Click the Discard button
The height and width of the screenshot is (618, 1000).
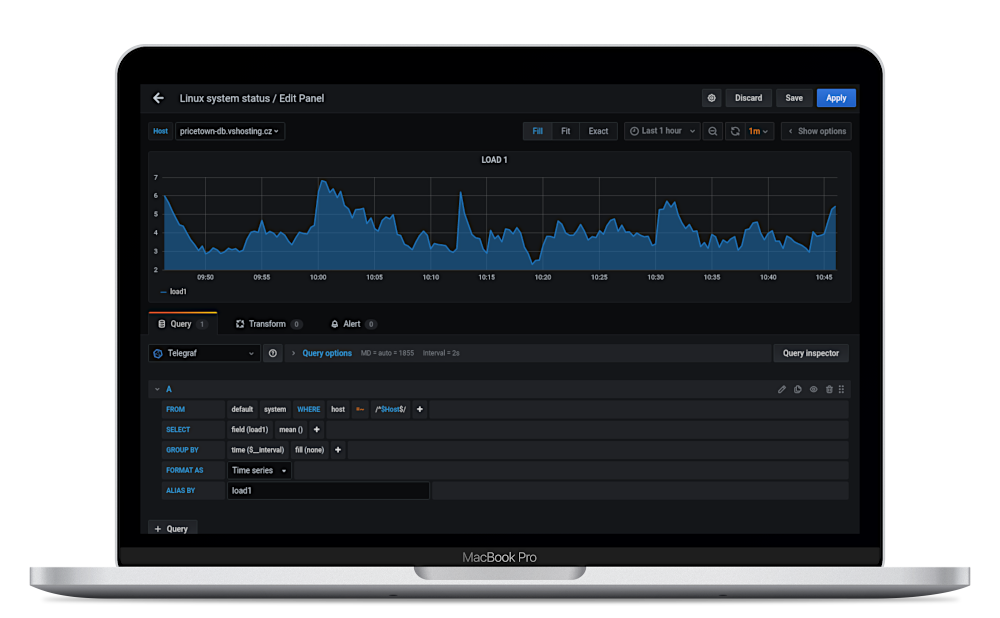pyautogui.click(x=748, y=98)
